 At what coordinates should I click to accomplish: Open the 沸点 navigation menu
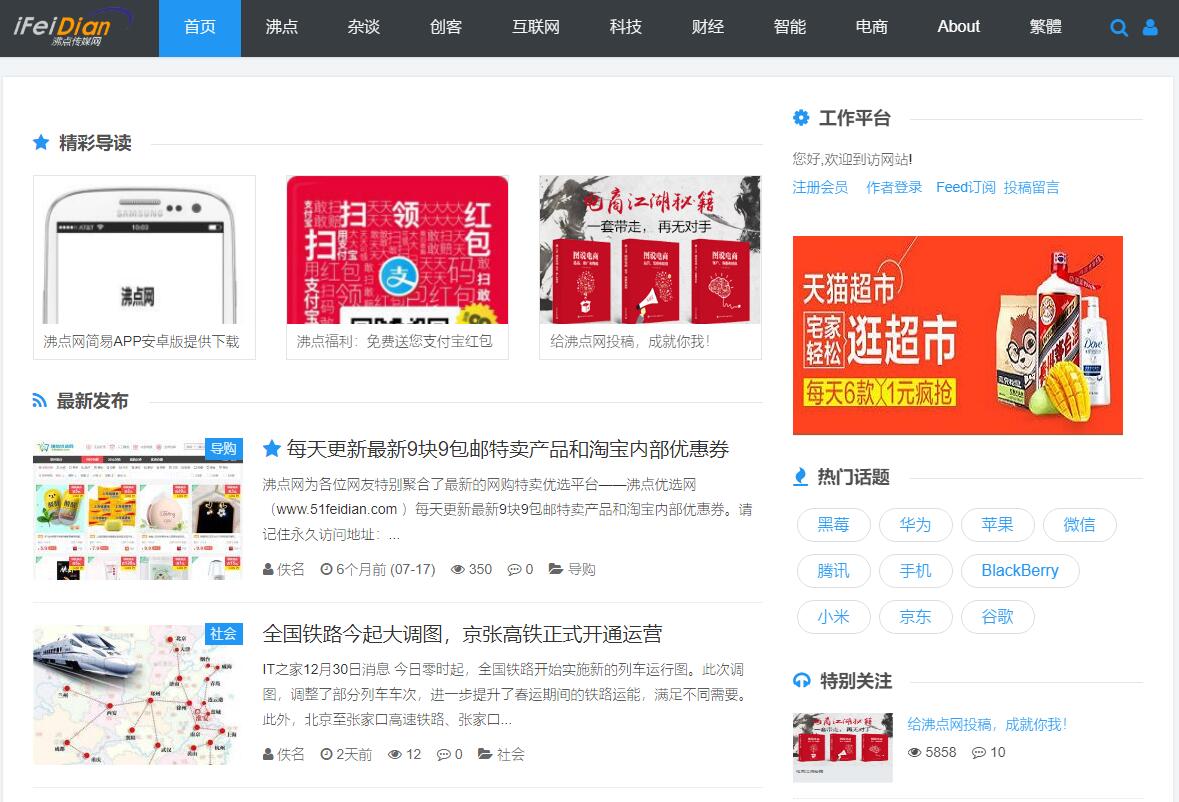tap(282, 28)
